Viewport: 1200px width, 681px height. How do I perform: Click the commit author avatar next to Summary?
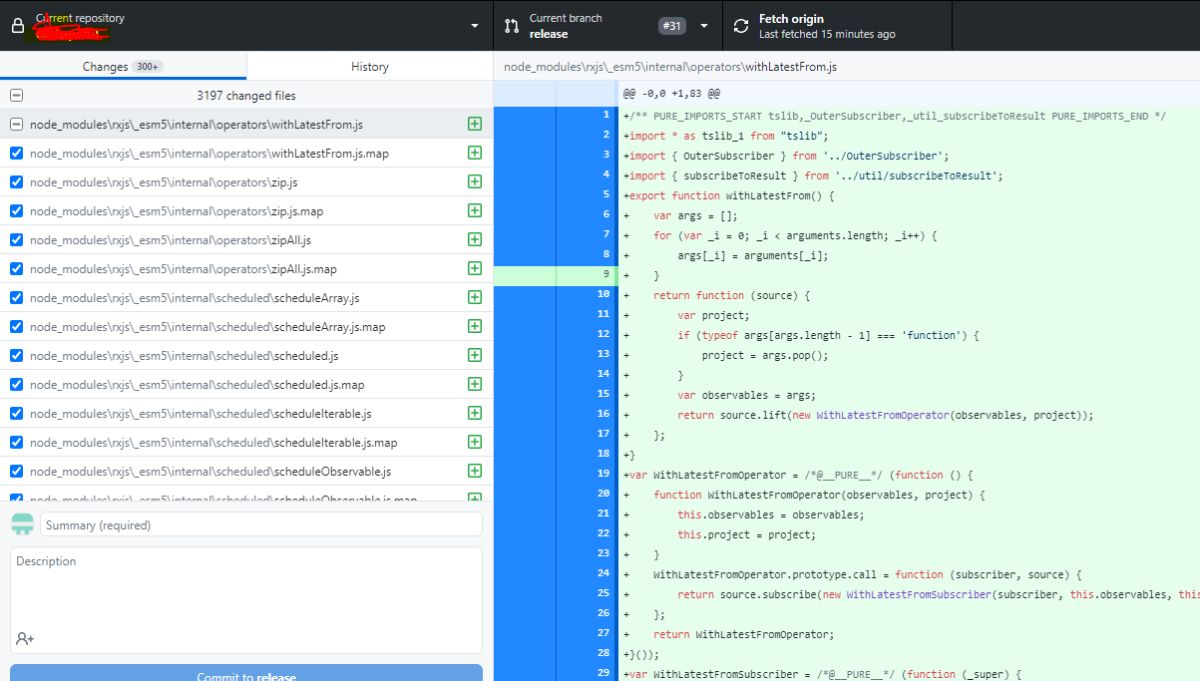22,524
